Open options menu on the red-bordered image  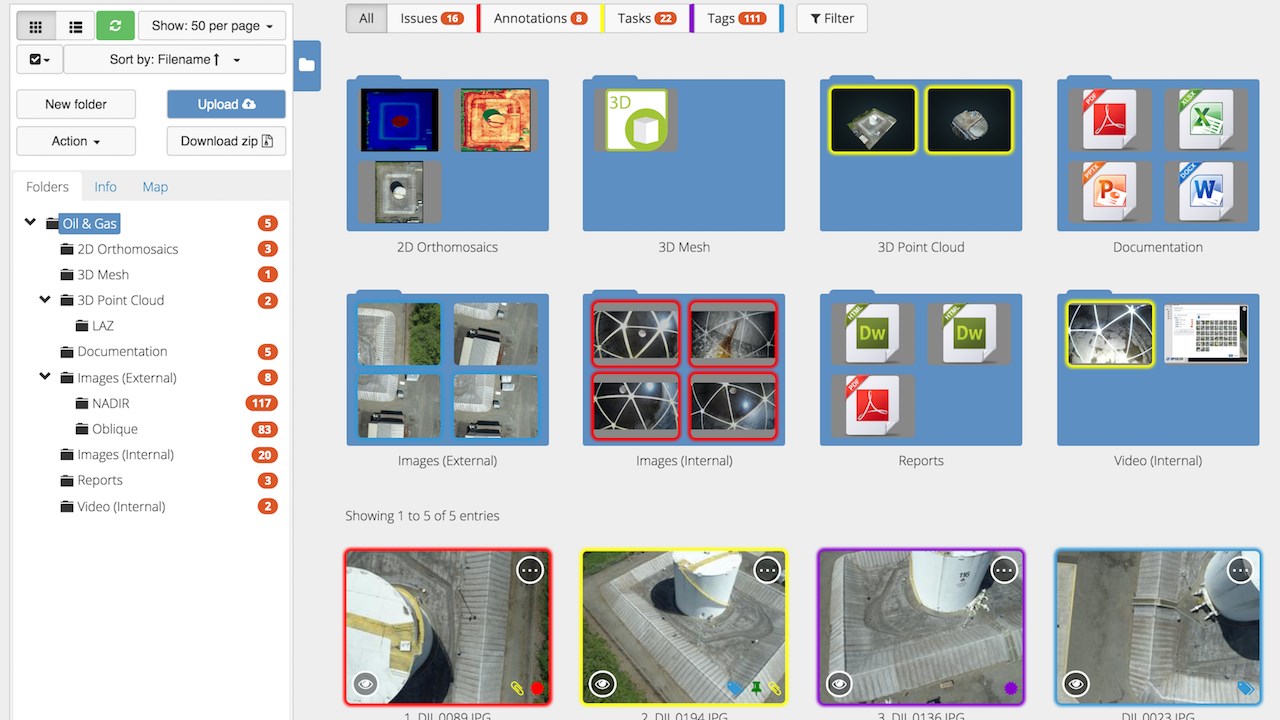pyautogui.click(x=530, y=570)
